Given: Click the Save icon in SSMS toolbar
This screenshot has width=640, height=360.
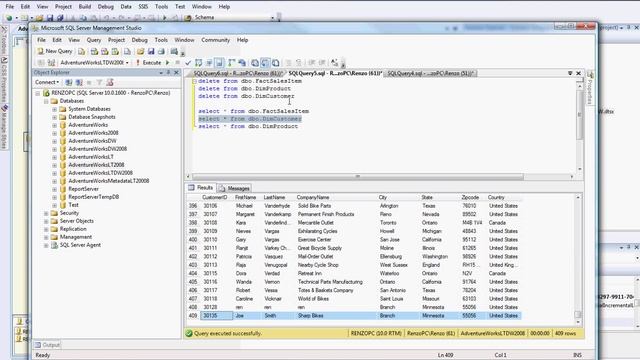Looking at the screenshot, I should coord(151,51).
